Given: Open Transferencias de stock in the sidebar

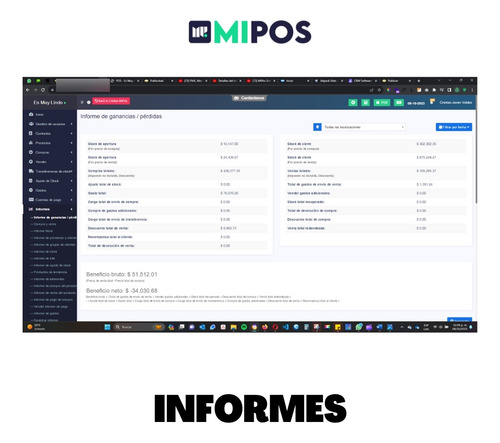Looking at the screenshot, I should point(50,171).
